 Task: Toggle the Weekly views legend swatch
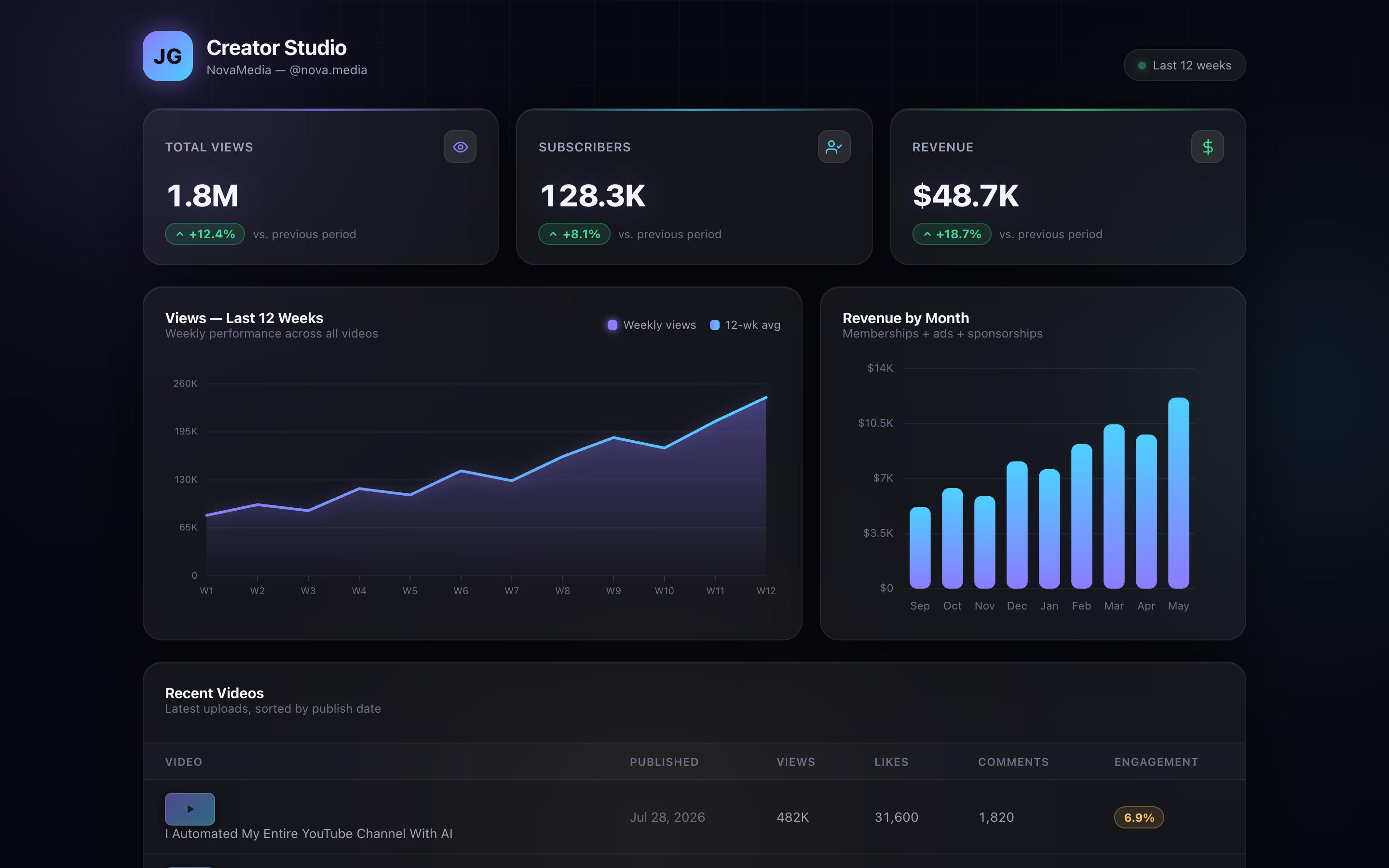point(613,325)
